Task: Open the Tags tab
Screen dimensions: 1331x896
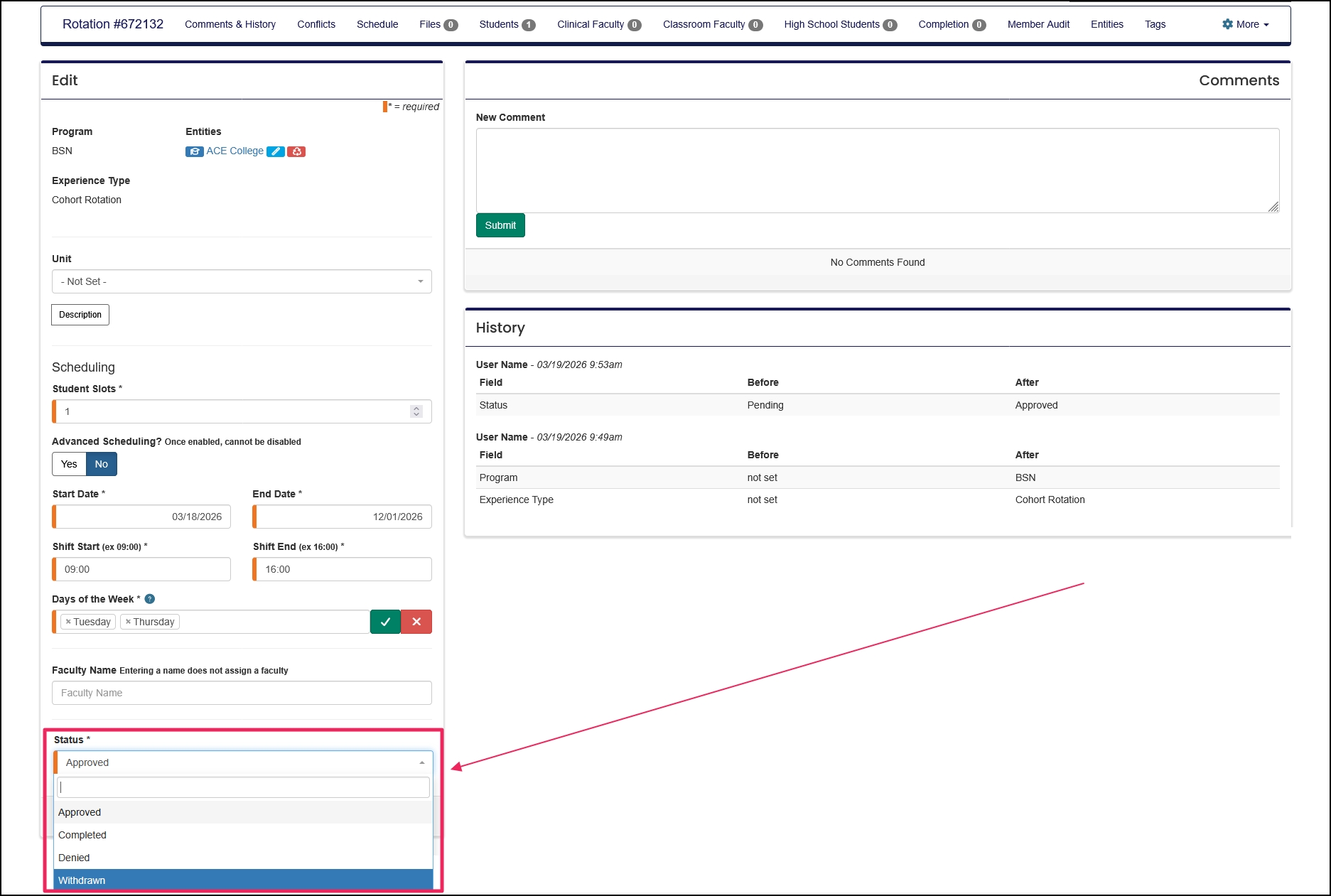Action: tap(1155, 24)
